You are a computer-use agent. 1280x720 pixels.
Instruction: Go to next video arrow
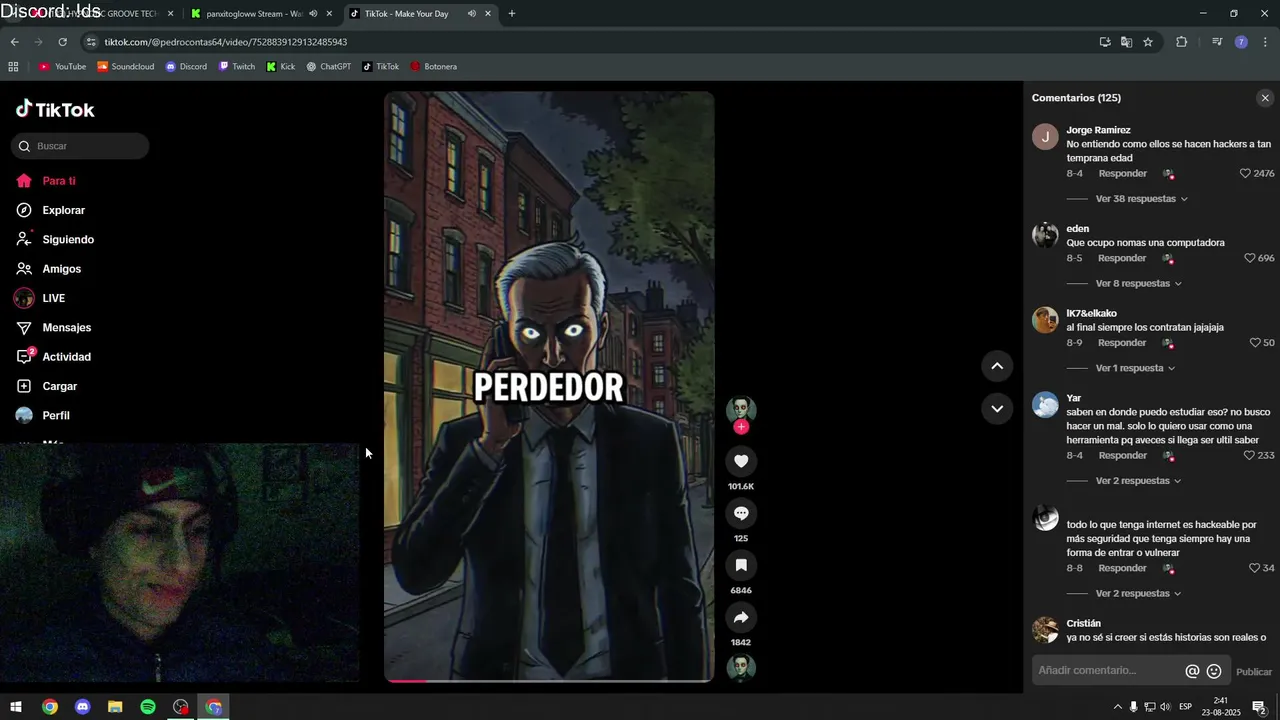click(997, 408)
